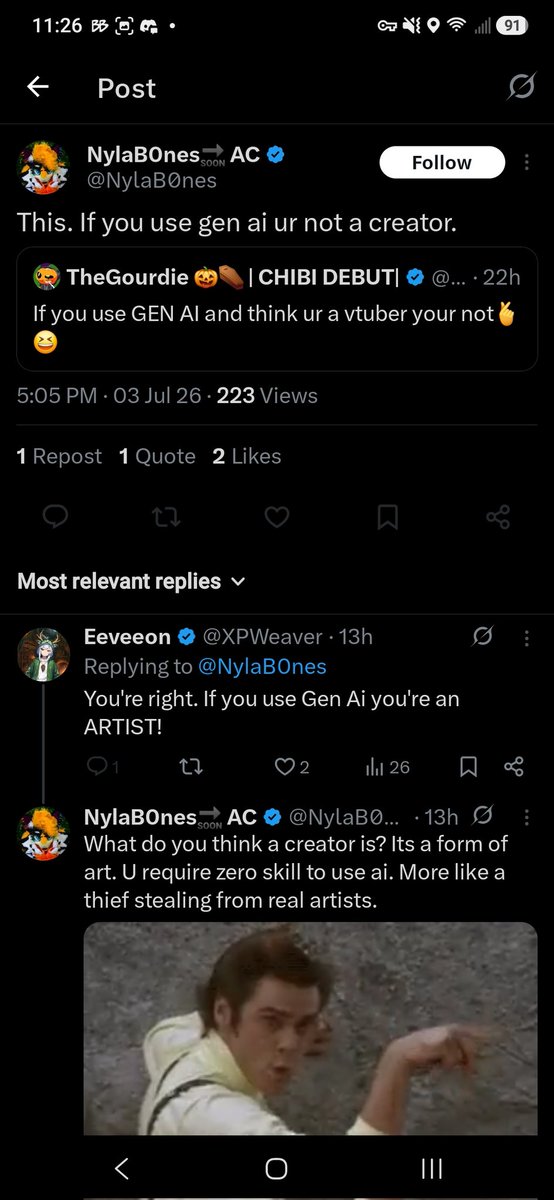This screenshot has height=1200, width=554.
Task: Repost the main NylaB0nes post
Action: [x=166, y=517]
